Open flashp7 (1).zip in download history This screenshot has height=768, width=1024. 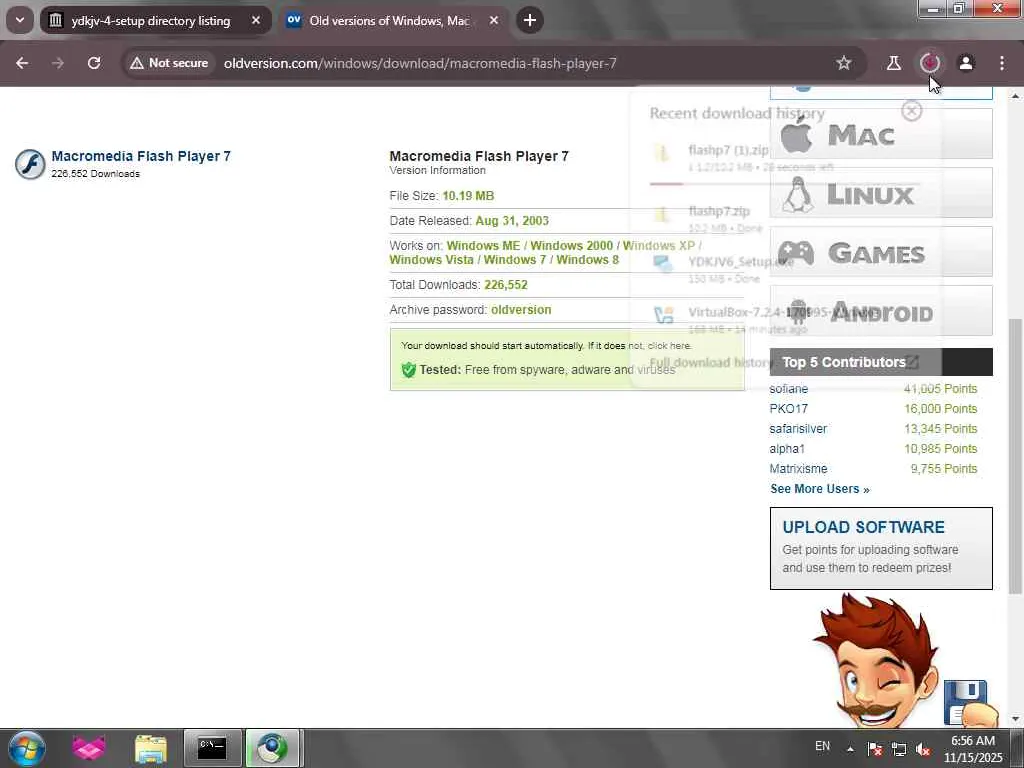(784, 157)
